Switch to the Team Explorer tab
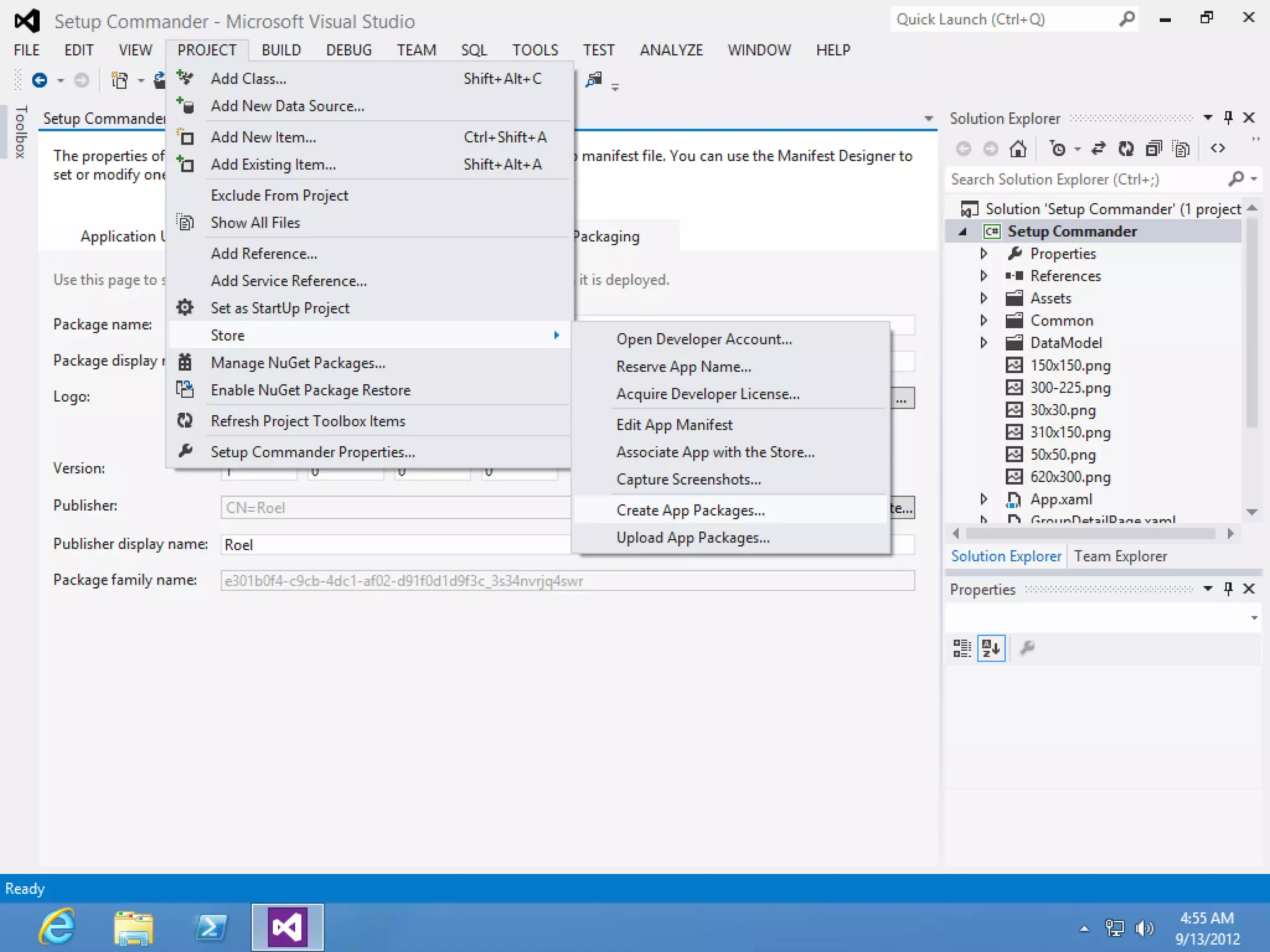The image size is (1270, 952). [1120, 556]
